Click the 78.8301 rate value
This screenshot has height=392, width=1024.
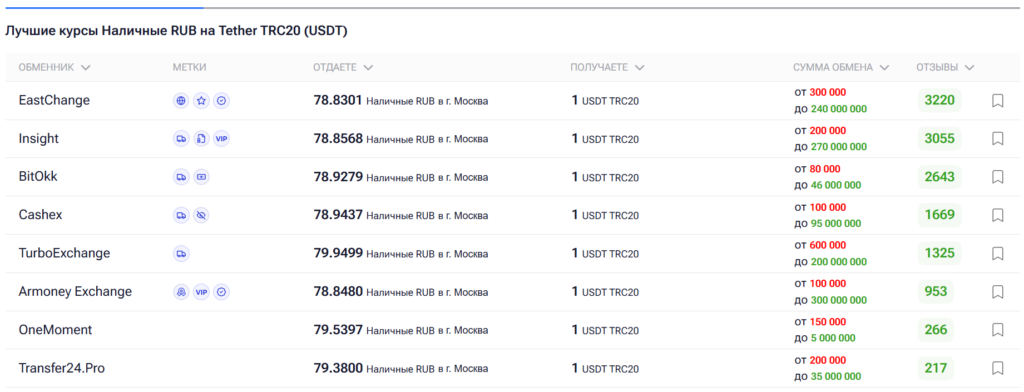click(338, 101)
